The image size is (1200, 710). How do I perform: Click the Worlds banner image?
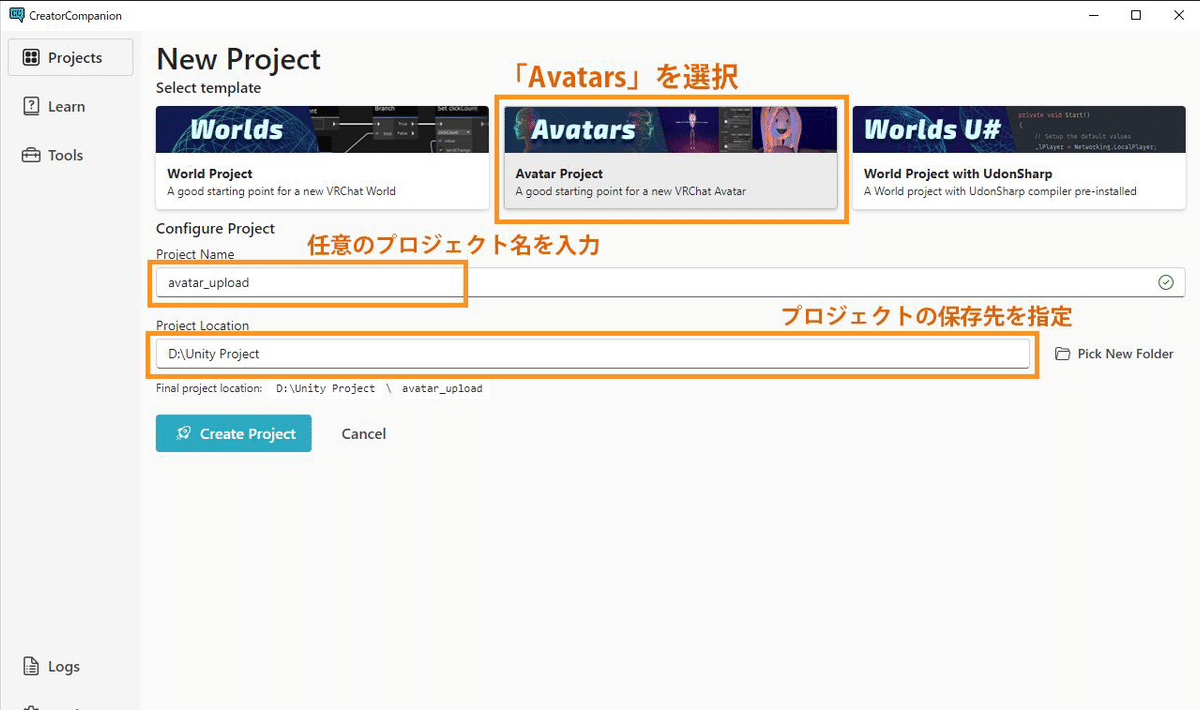(322, 129)
